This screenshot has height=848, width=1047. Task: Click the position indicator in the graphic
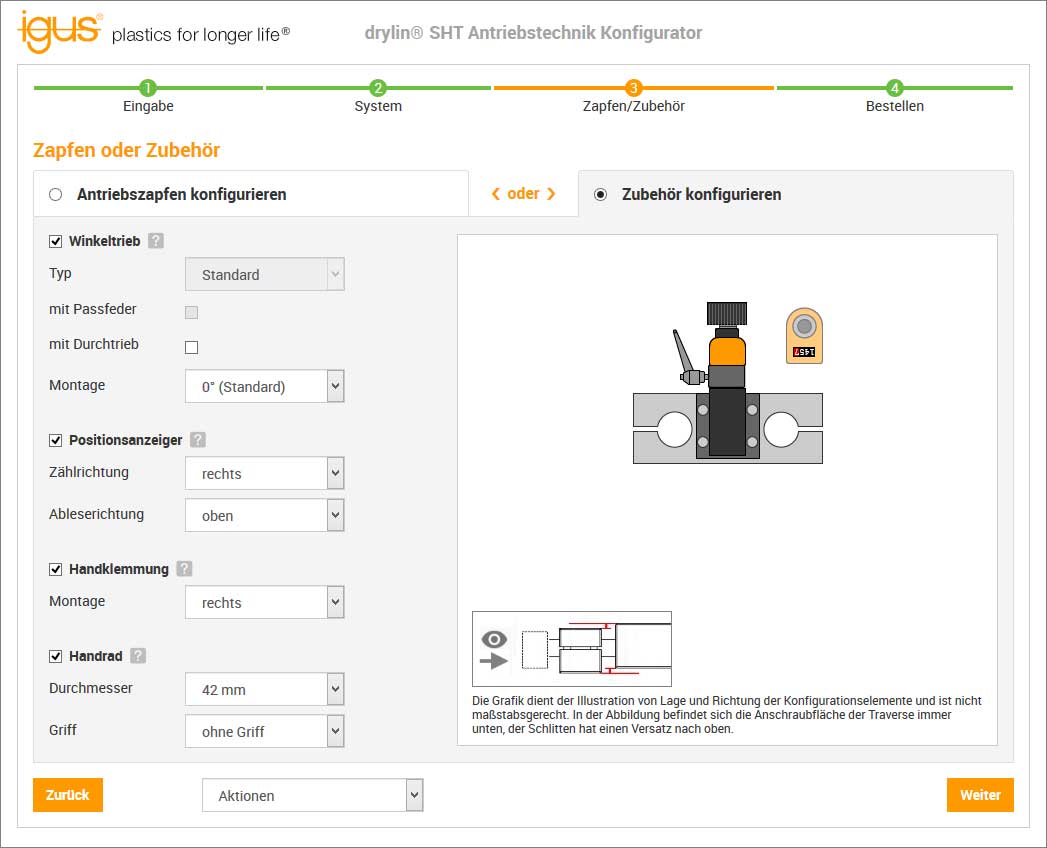click(804, 335)
